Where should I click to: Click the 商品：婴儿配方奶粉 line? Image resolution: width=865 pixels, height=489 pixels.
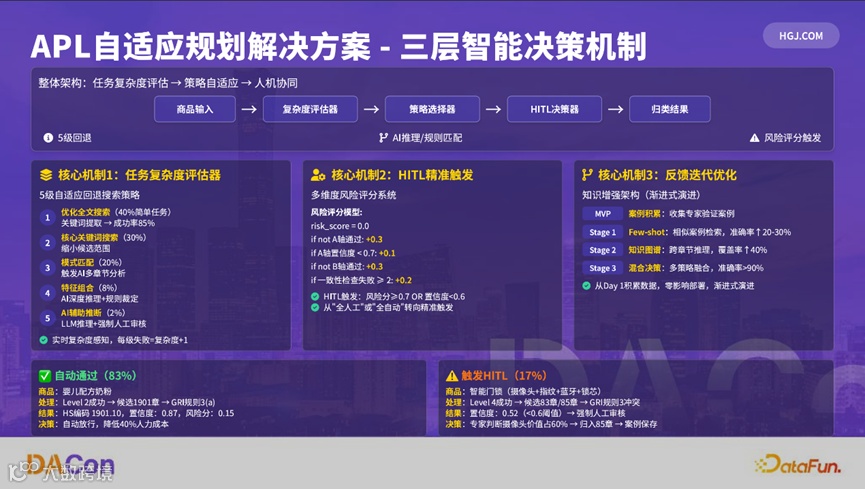[75, 391]
